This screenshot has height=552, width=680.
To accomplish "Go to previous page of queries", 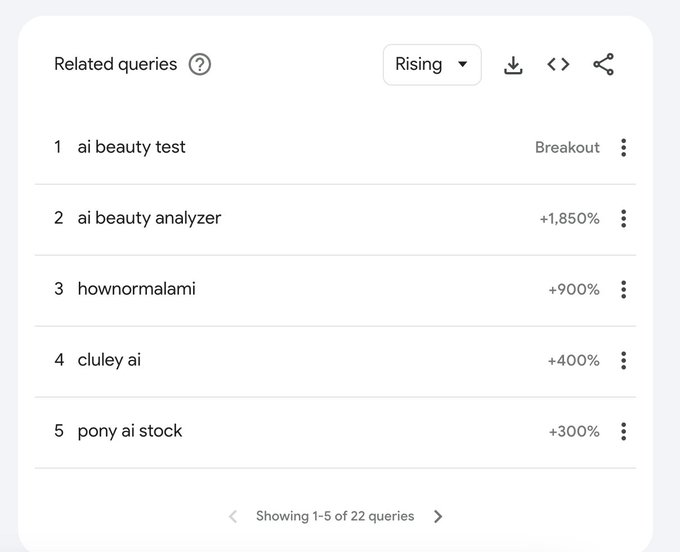I will tap(233, 516).
